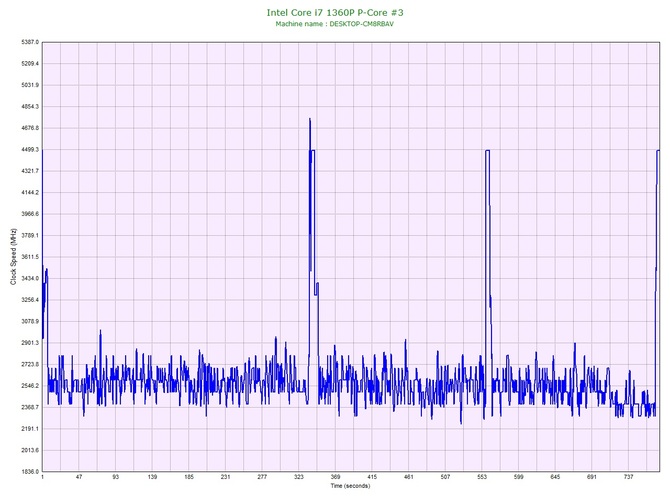This screenshot has width=670, height=503.
Task: Click the x-axis tick label 507
Action: [446, 477]
